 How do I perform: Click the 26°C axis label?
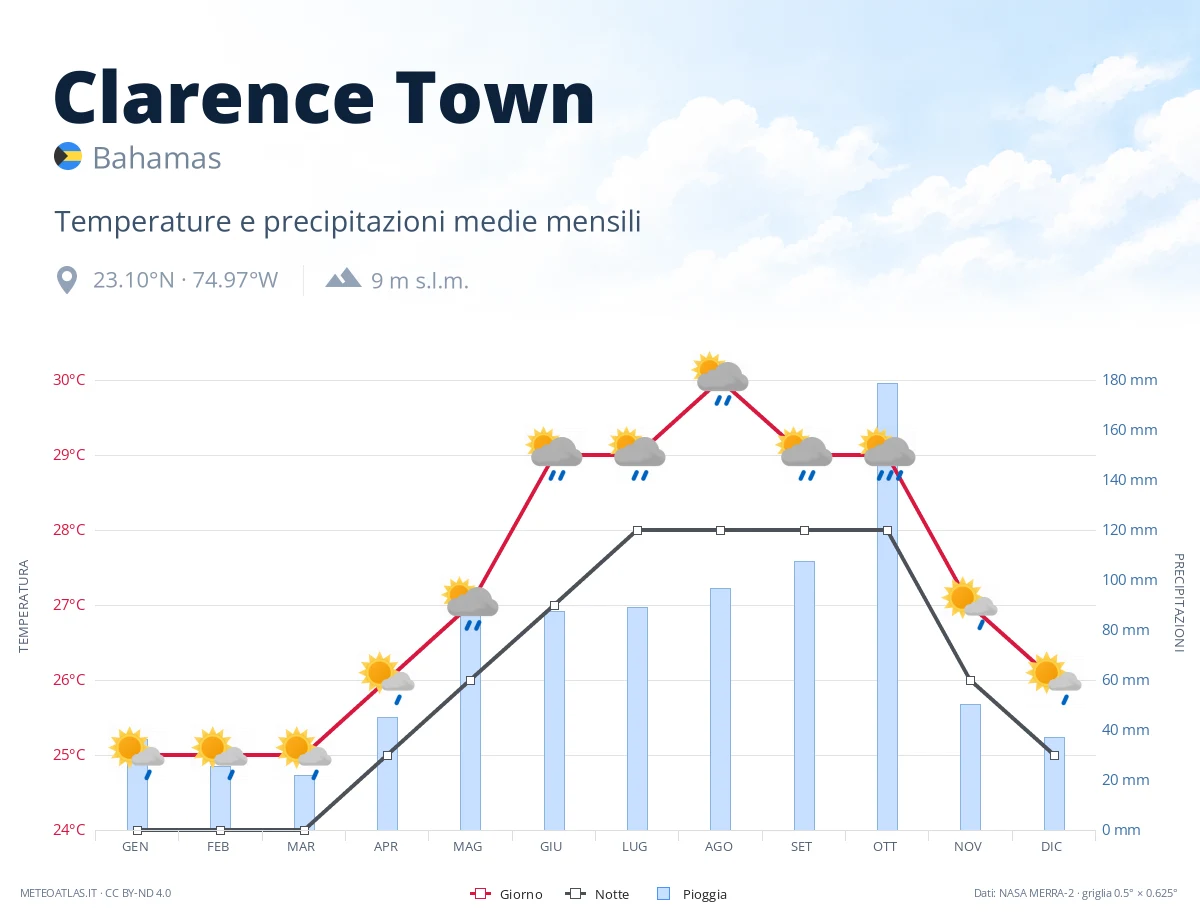(x=69, y=680)
